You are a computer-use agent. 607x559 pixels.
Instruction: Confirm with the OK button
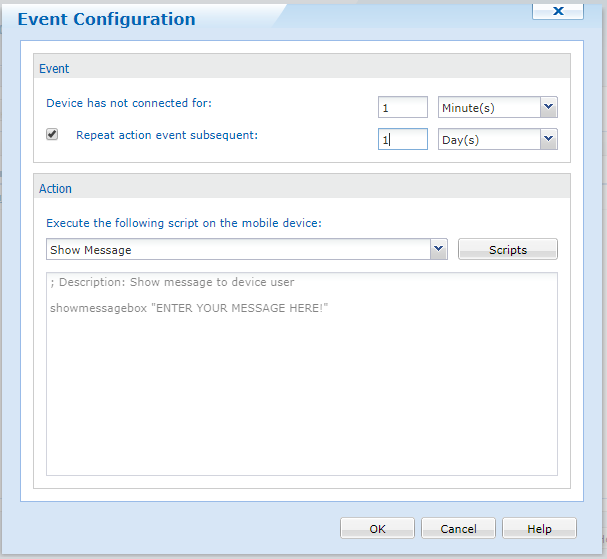(377, 528)
